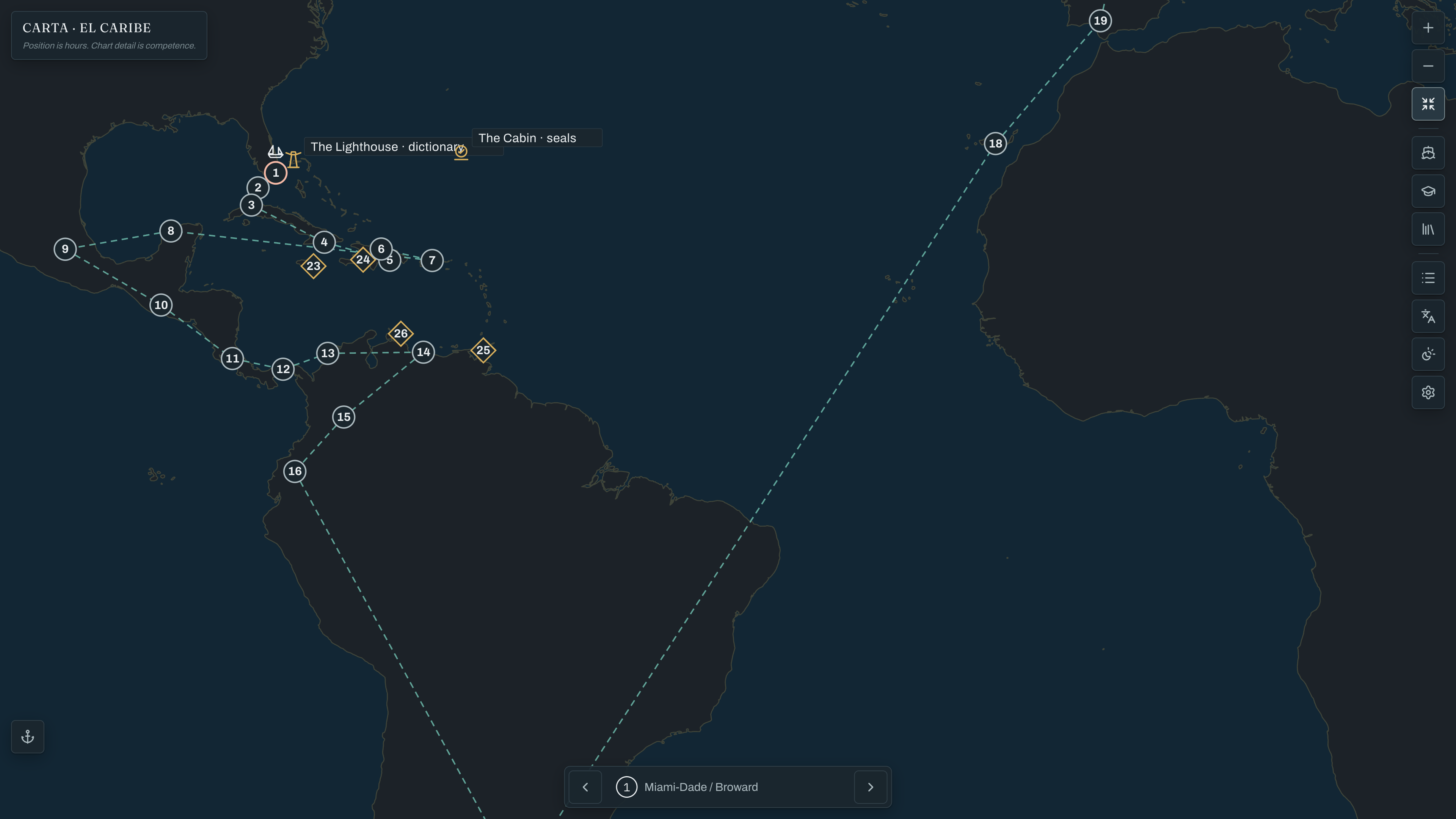Screen dimensions: 1456x819
Task: Select waypoint 19 marker
Action: pyautogui.click(x=1100, y=21)
